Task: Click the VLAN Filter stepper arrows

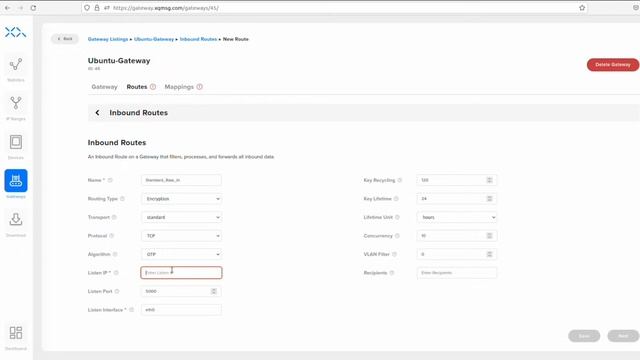Action: (489, 254)
